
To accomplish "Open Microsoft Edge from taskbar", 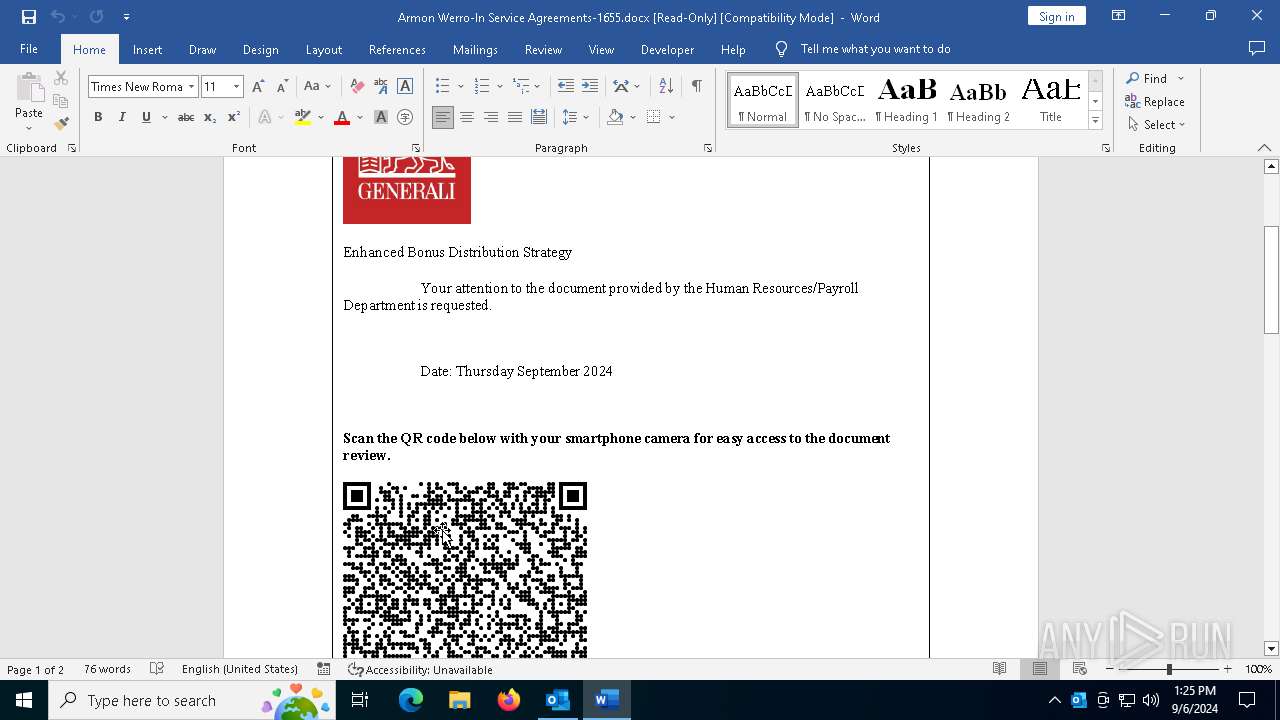I will (x=411, y=700).
